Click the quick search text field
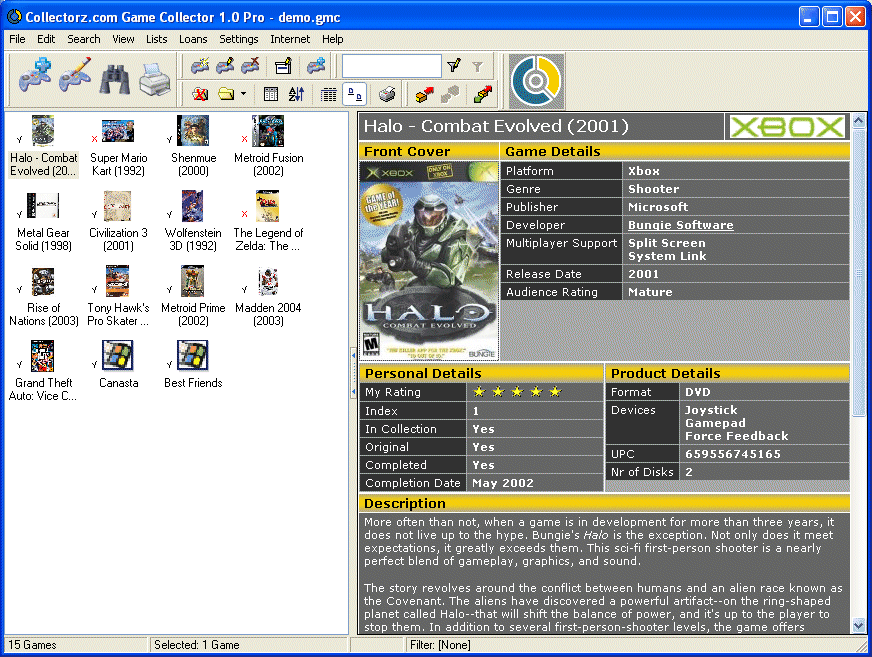This screenshot has width=872, height=657. pyautogui.click(x=391, y=66)
